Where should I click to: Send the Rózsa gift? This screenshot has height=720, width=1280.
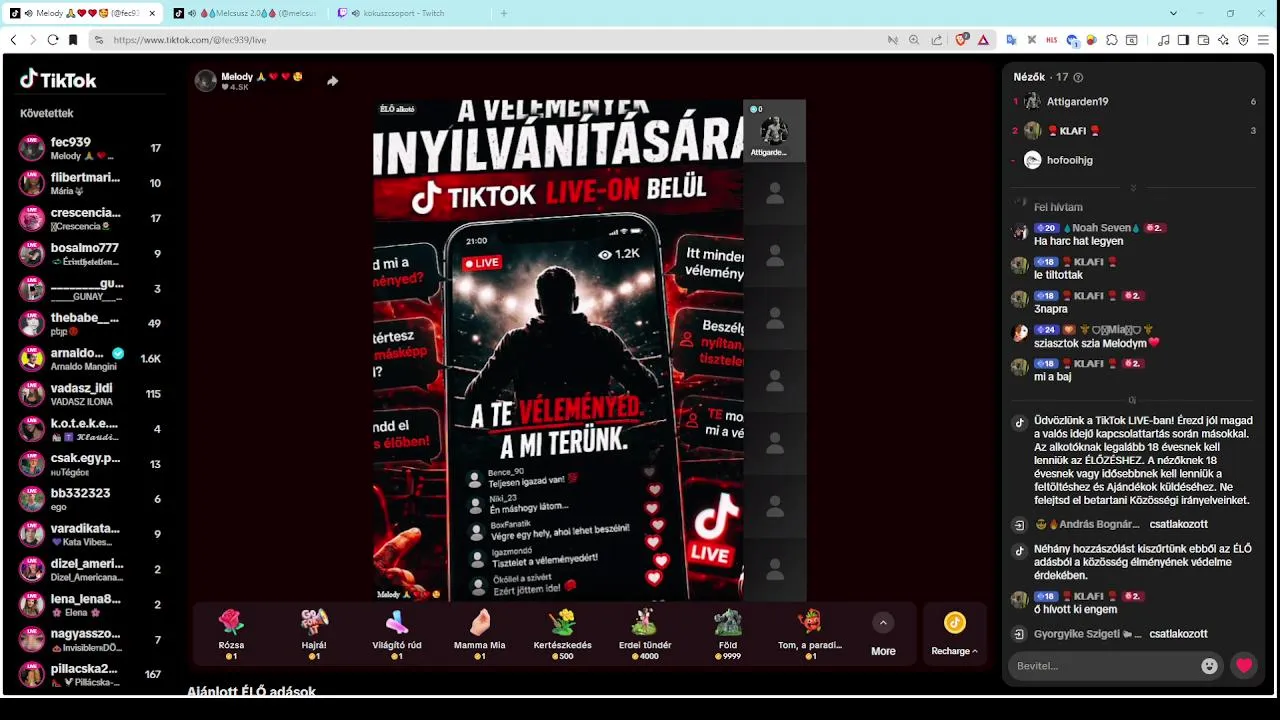[x=231, y=634]
